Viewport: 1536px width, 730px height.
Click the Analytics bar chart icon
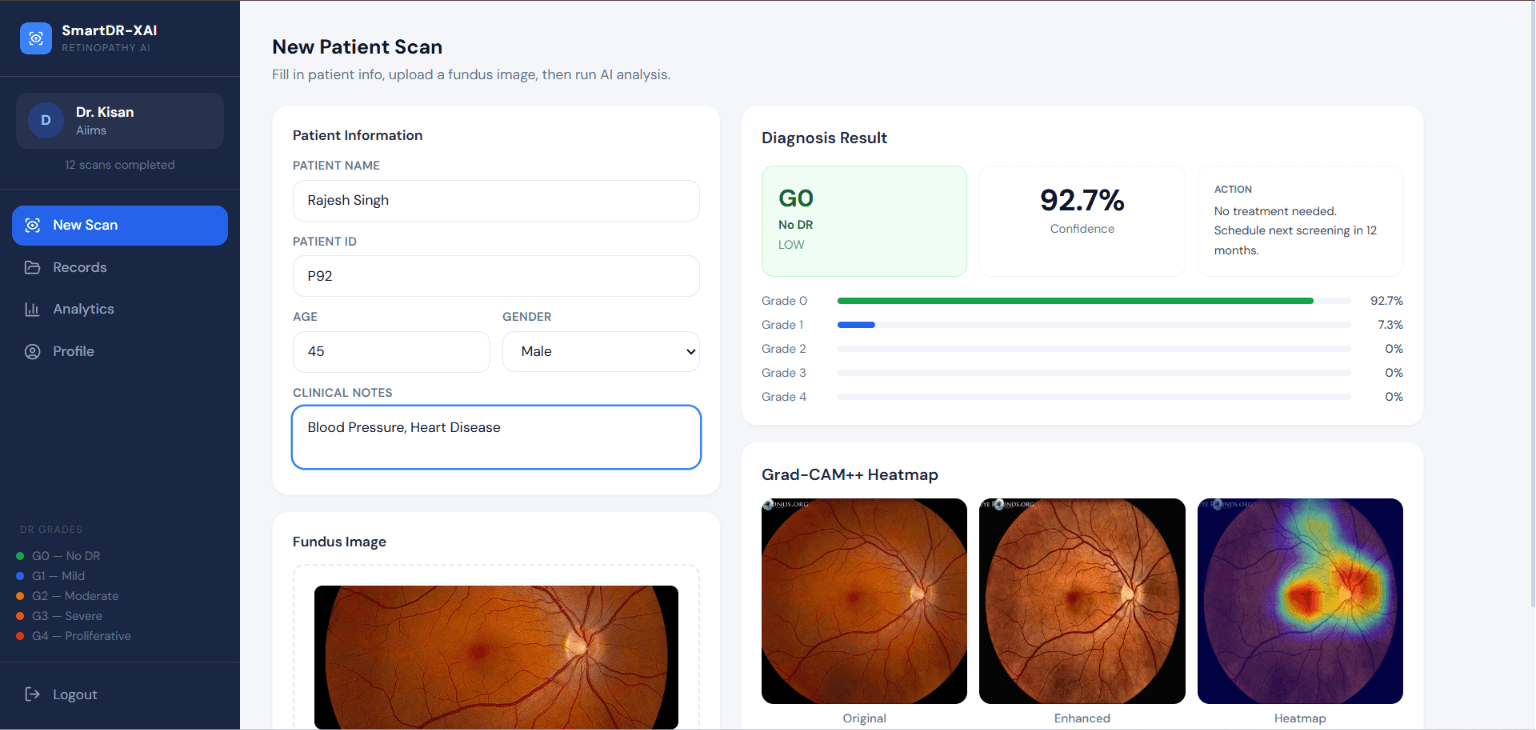tap(33, 309)
